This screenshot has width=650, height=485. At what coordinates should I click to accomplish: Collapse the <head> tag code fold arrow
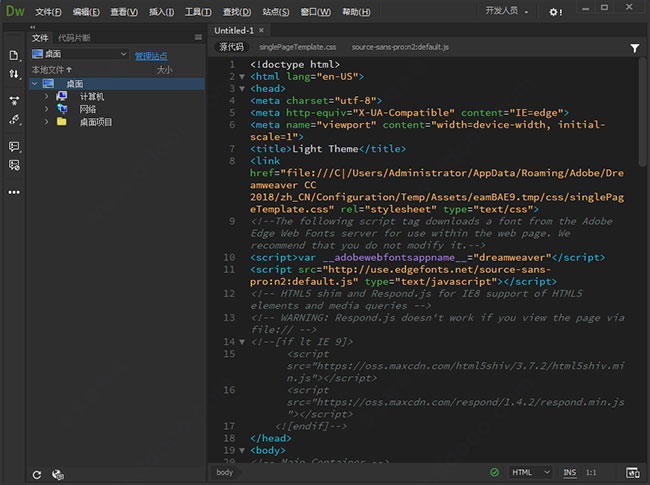(243, 88)
